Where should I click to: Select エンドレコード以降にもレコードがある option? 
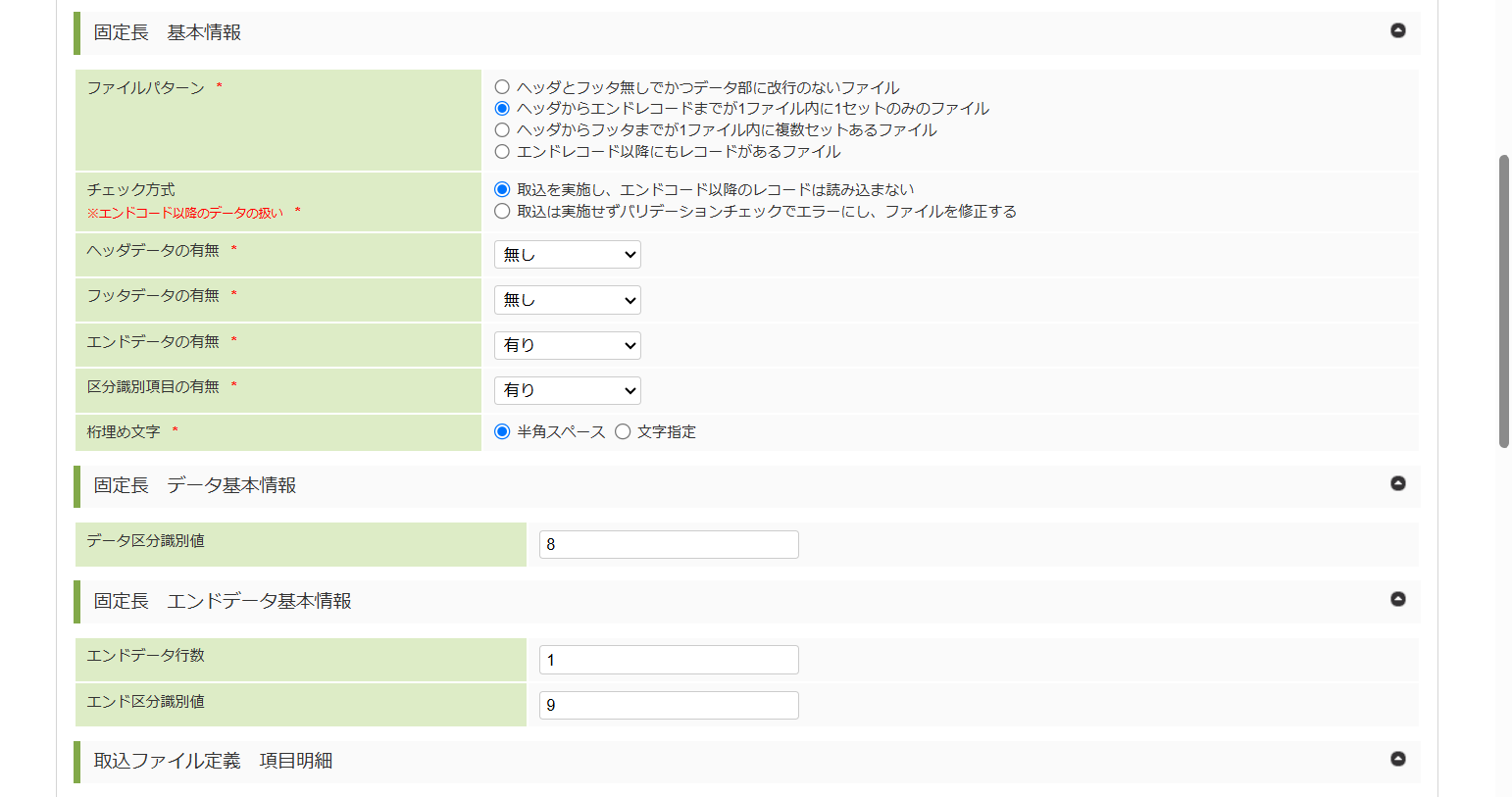(502, 151)
